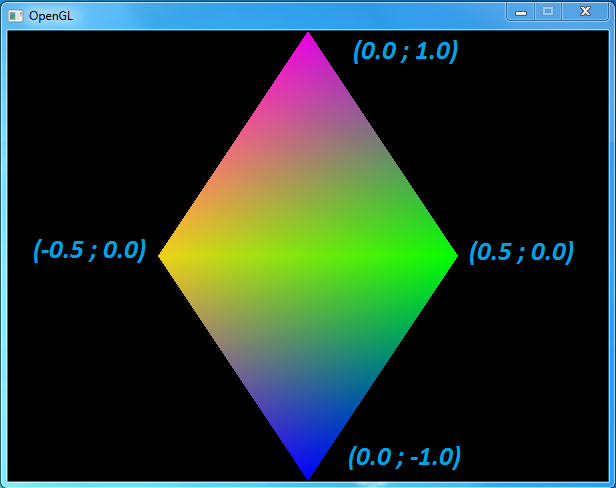This screenshot has width=616, height=488.
Task: Click the midpoint of diamond's upper-left edge
Action: pos(236,147)
